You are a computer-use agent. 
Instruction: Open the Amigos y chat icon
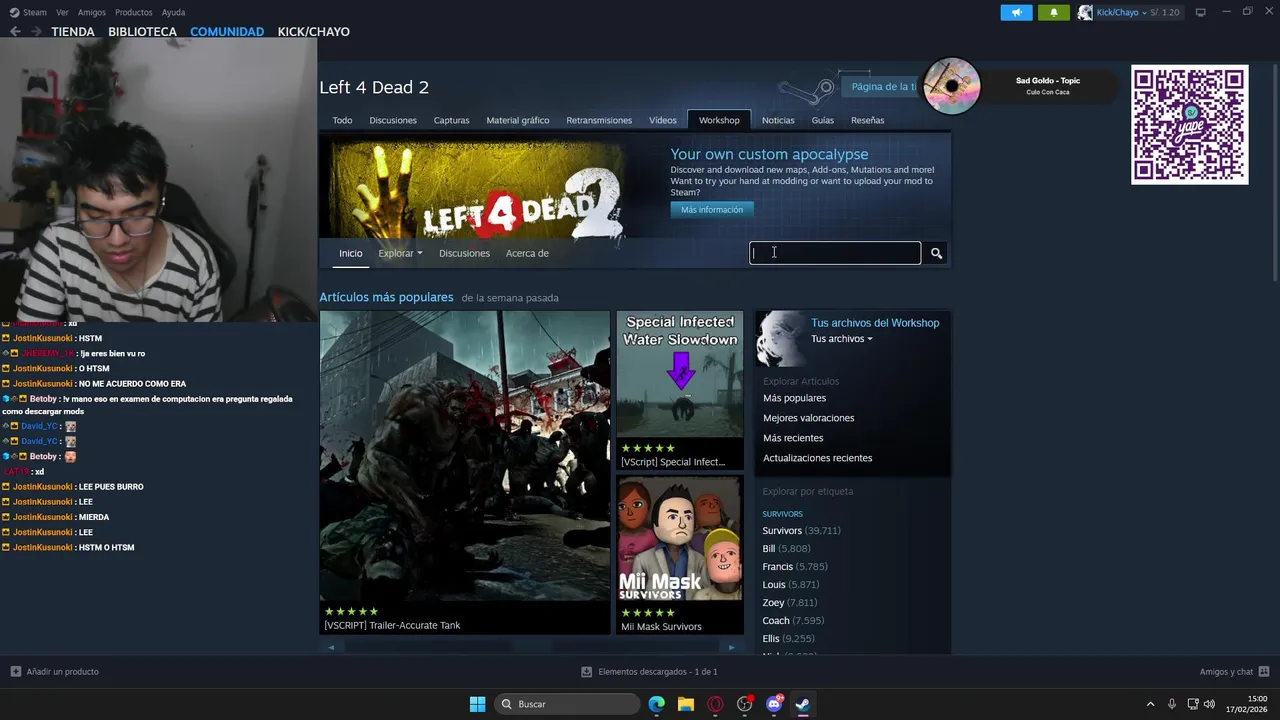(1264, 672)
